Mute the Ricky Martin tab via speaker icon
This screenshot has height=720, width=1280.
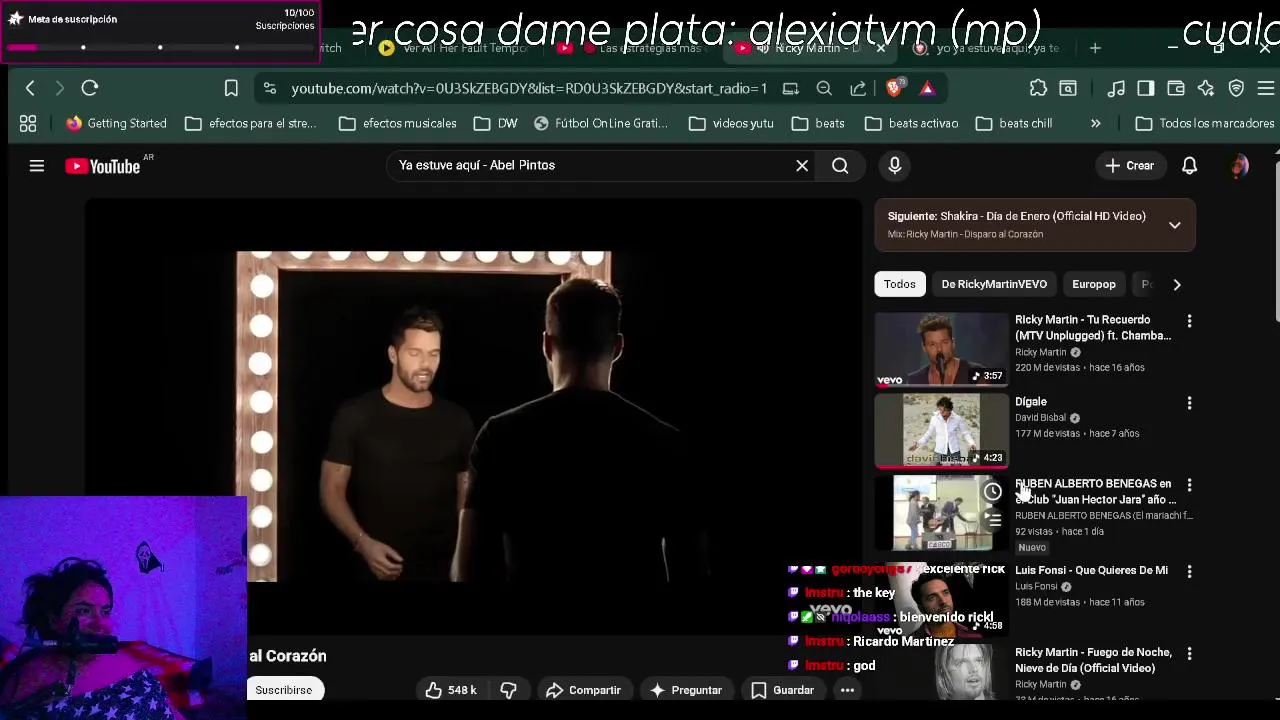click(763, 48)
